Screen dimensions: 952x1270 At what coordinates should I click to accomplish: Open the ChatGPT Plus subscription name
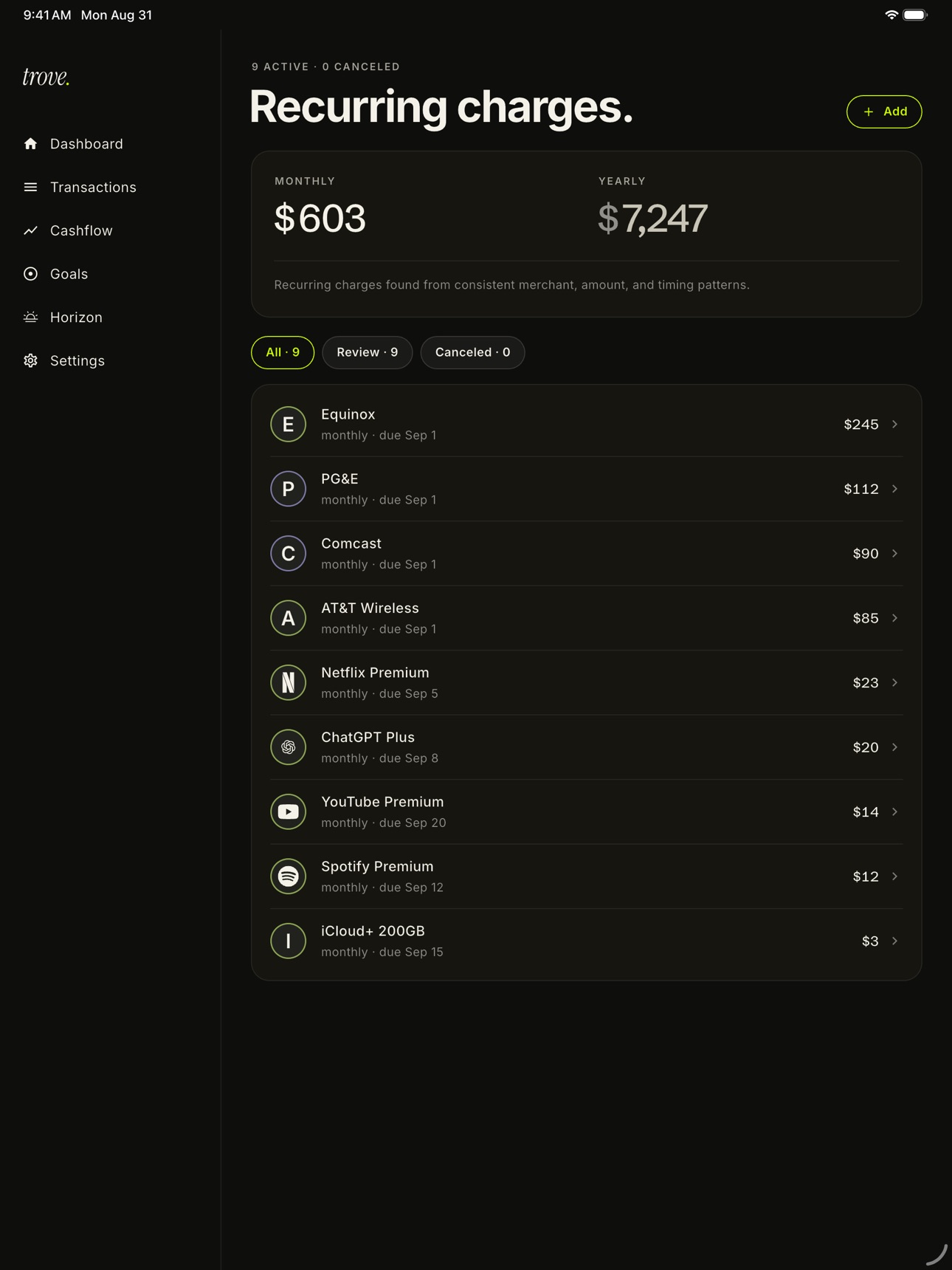click(x=368, y=737)
